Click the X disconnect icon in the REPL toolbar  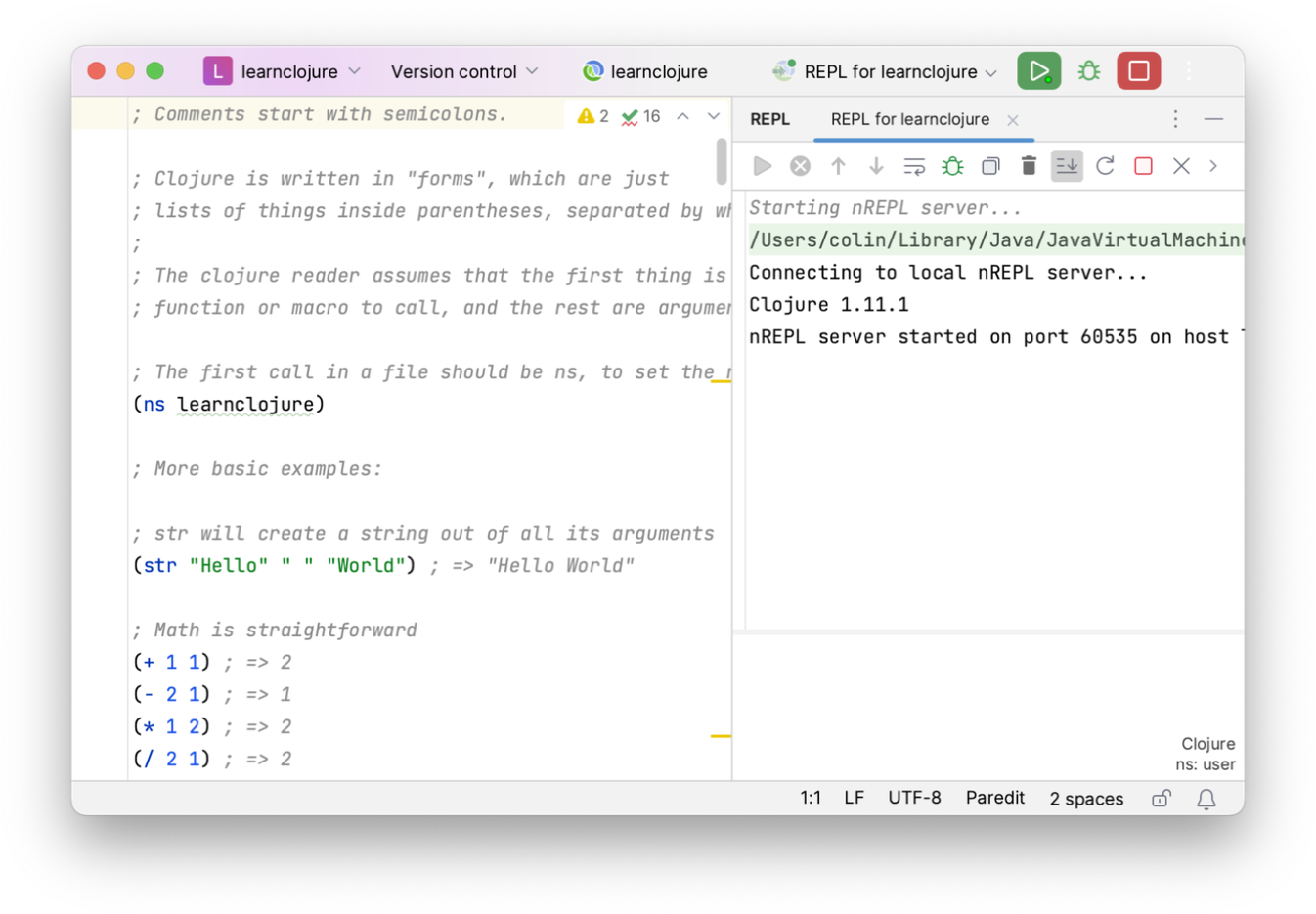pyautogui.click(x=1181, y=166)
